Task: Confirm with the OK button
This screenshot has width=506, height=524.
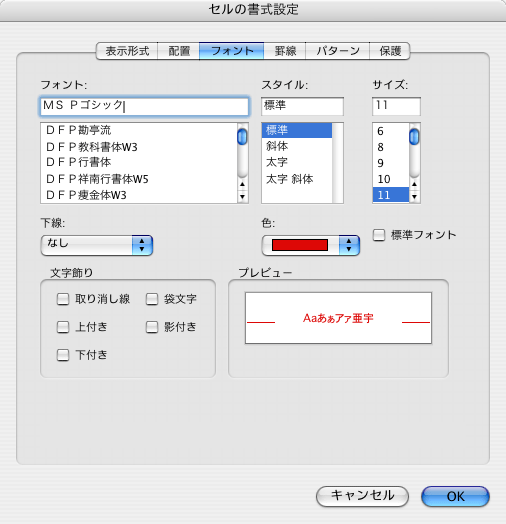Action: pos(455,496)
